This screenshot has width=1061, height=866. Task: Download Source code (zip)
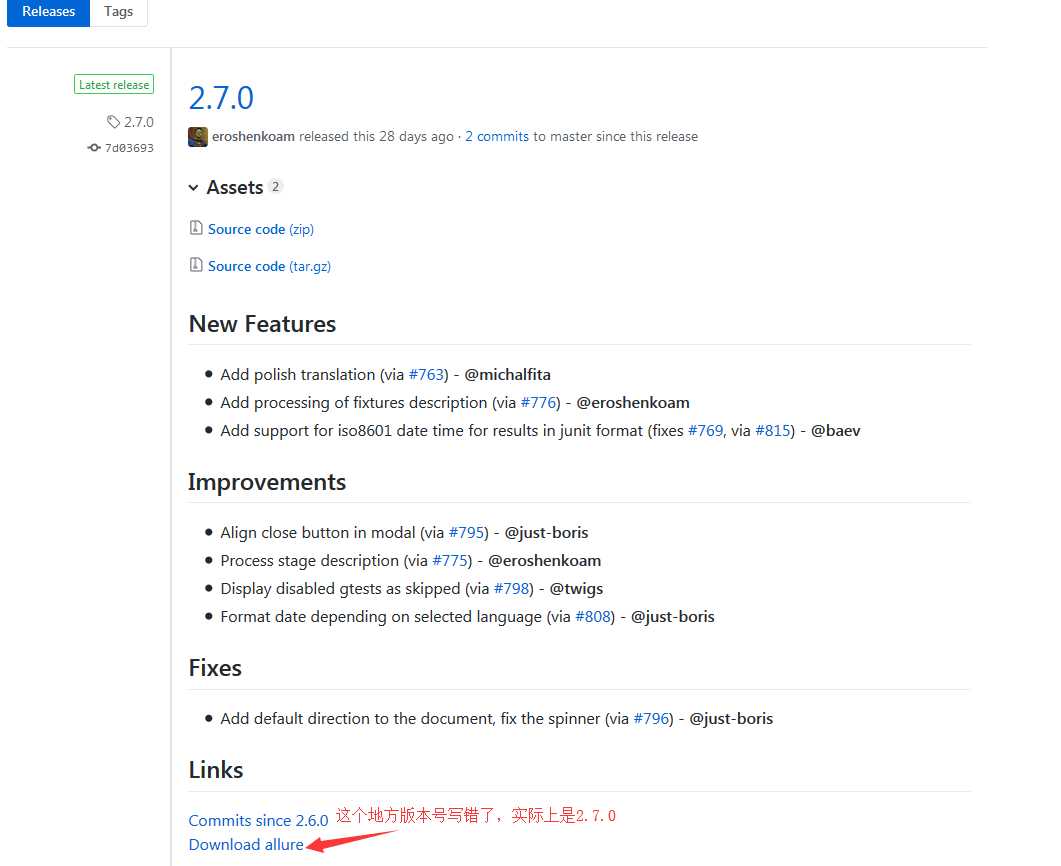click(261, 229)
